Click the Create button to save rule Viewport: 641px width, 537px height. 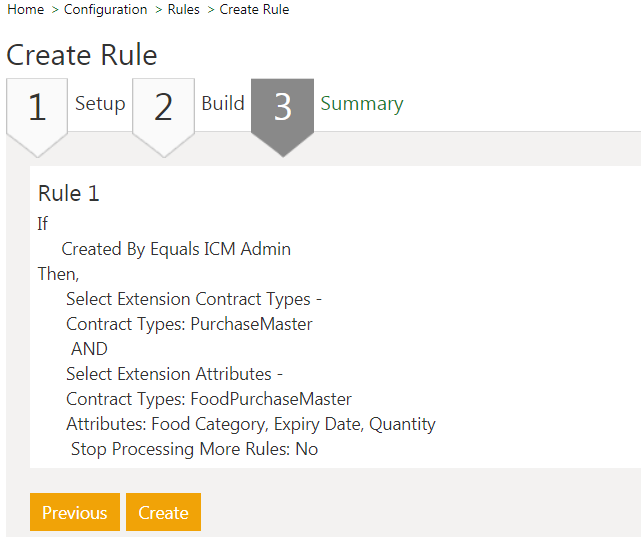point(163,513)
